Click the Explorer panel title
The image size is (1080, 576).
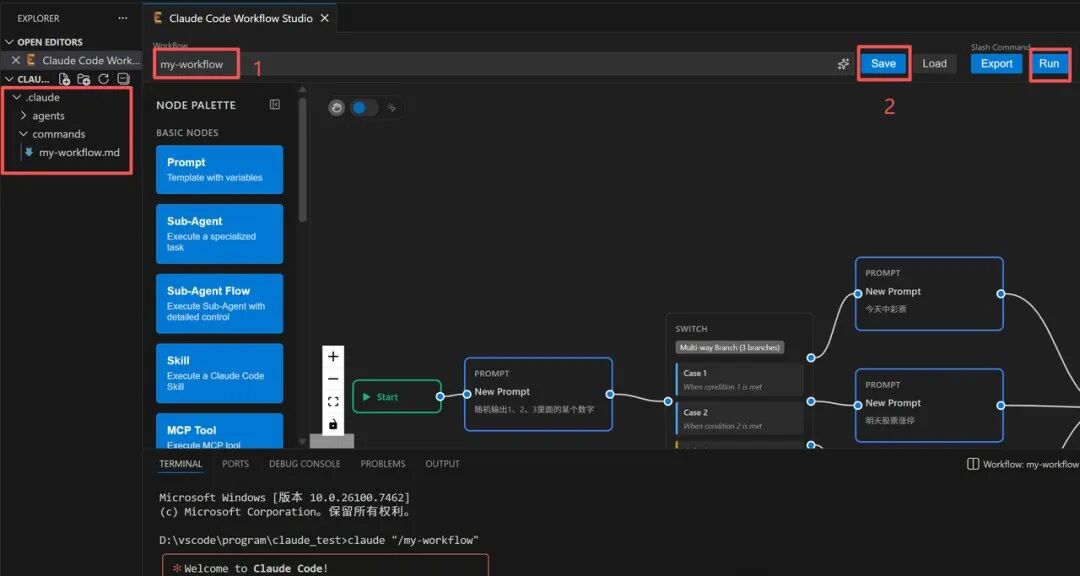39,19
